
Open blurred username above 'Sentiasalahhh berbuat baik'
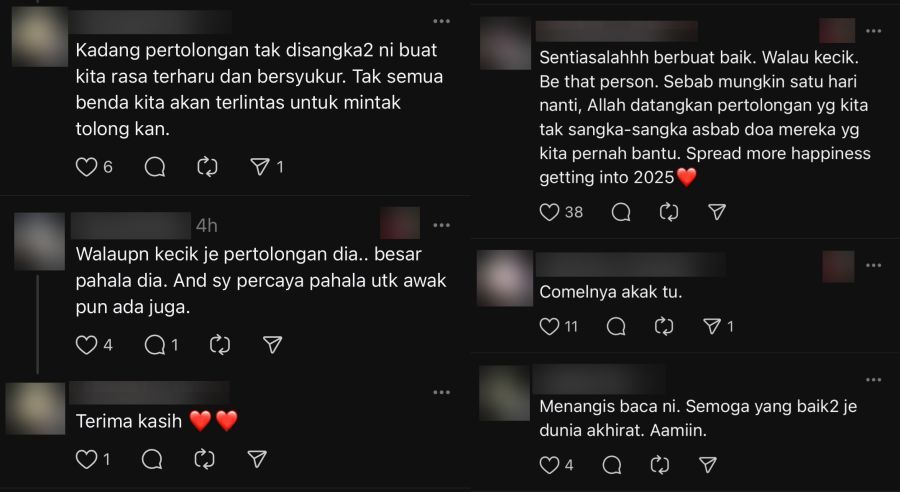(616, 31)
